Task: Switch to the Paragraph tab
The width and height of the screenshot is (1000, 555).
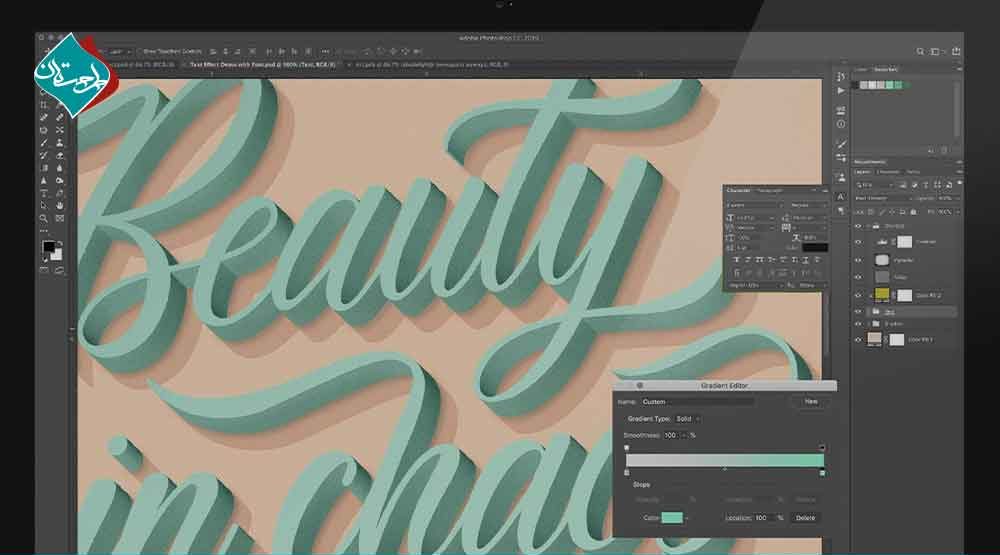Action: coord(770,191)
